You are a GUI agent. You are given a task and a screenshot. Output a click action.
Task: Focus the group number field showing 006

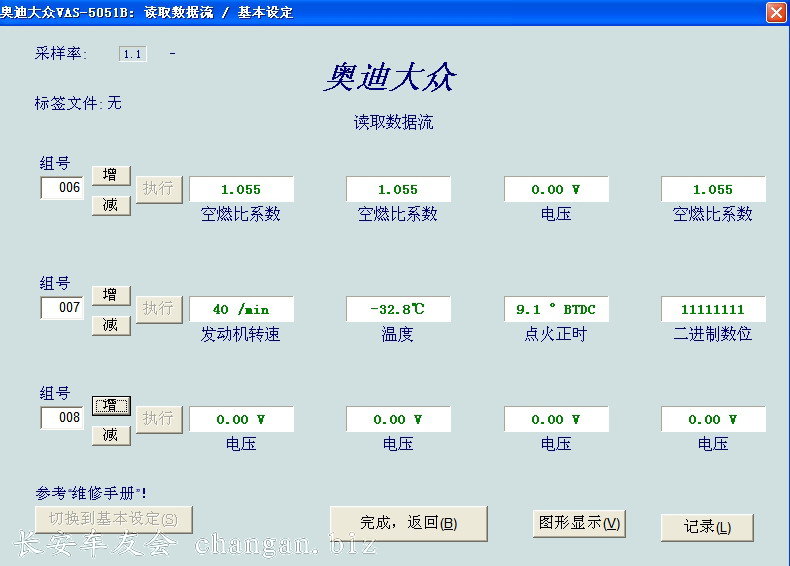point(62,188)
